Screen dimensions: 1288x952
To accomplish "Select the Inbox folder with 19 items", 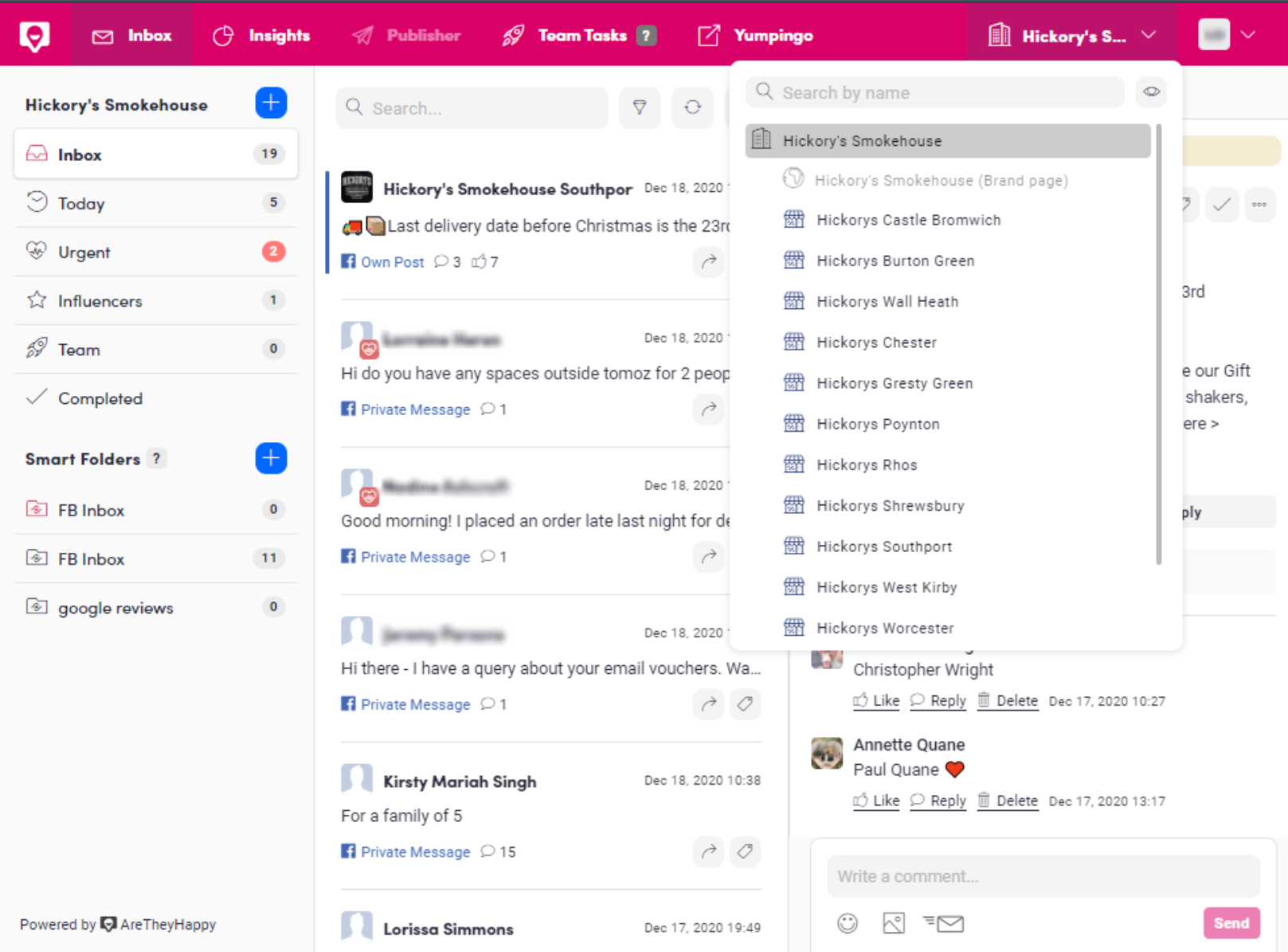I will coord(156,155).
